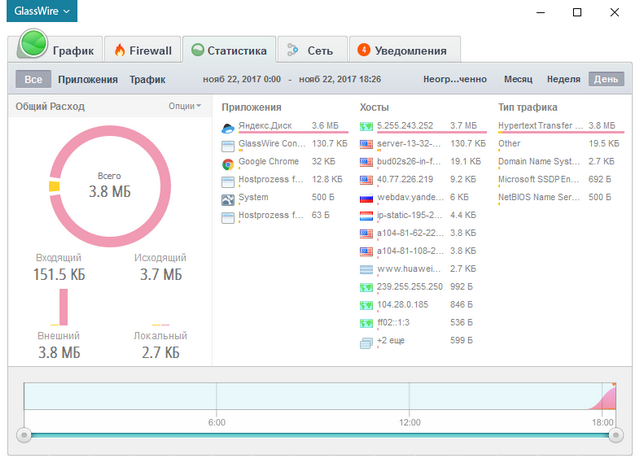Click the GlassWire Control app icon
Viewport: 640px width, 463px height.
coord(228,145)
